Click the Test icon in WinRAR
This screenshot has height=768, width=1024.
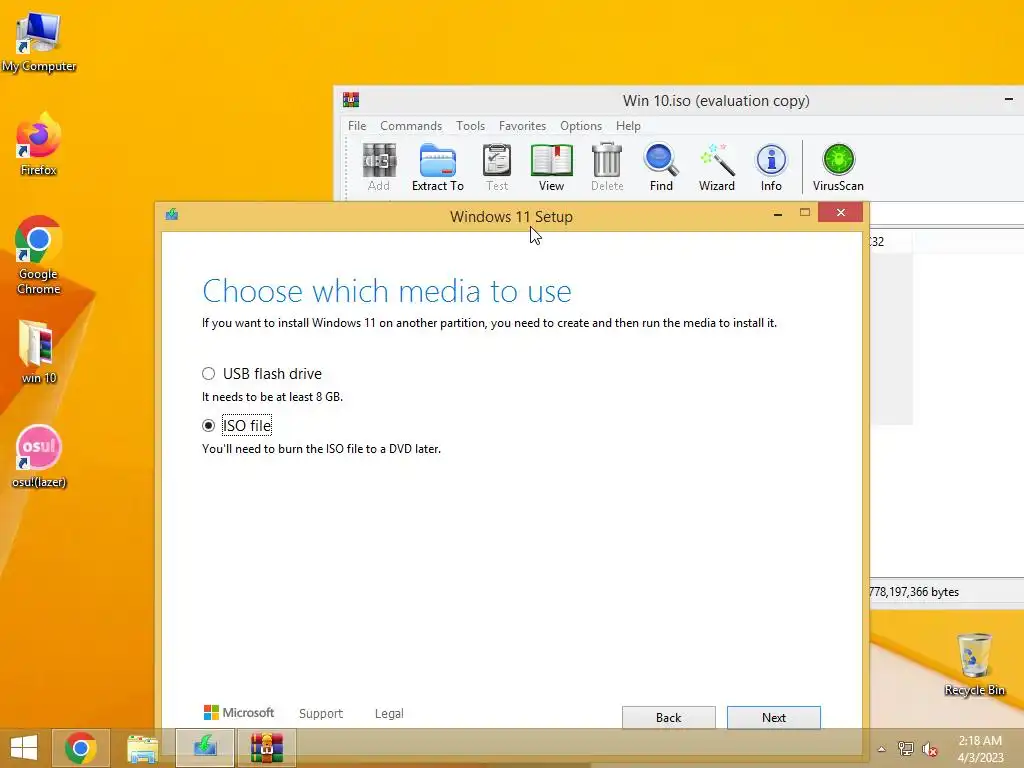pos(496,167)
